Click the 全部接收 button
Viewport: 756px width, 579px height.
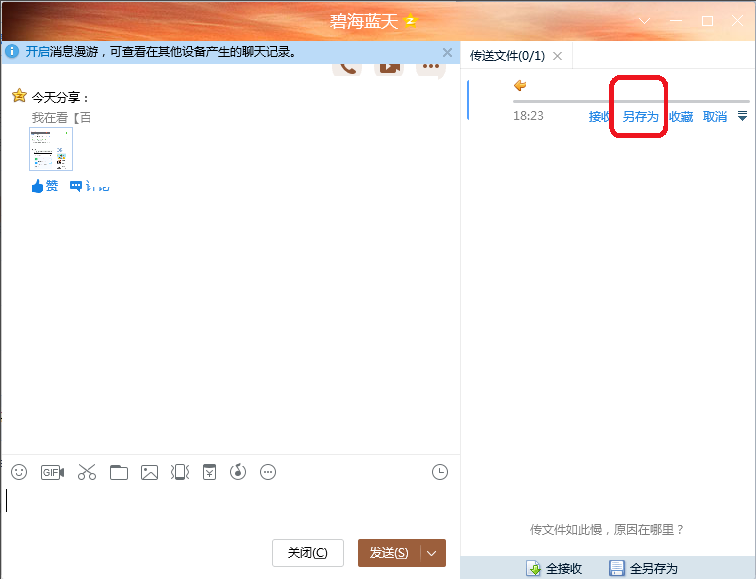coord(555,568)
